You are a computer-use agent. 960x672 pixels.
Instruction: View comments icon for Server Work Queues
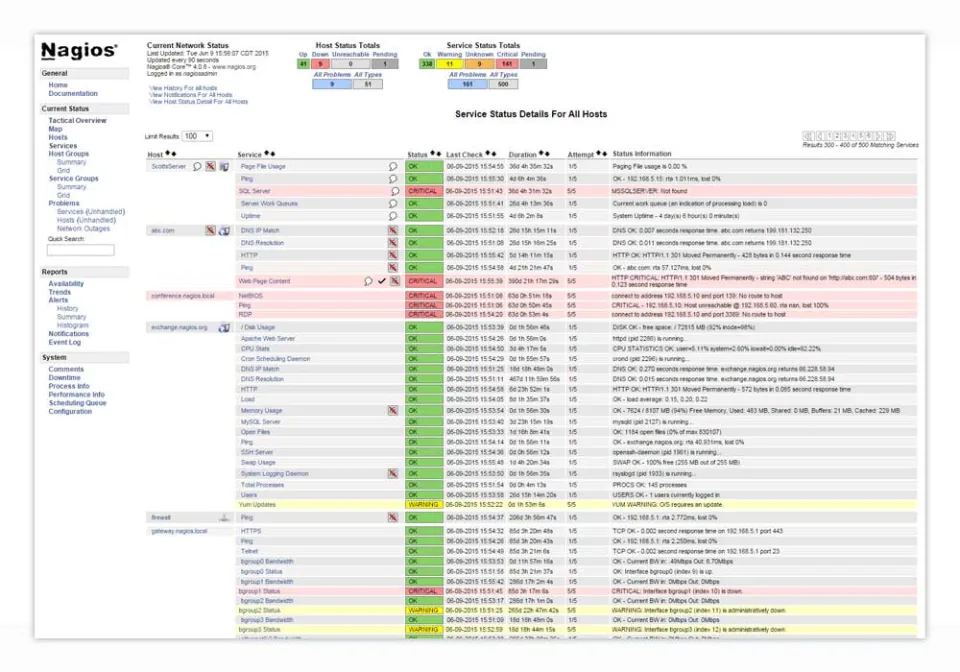[x=393, y=204]
